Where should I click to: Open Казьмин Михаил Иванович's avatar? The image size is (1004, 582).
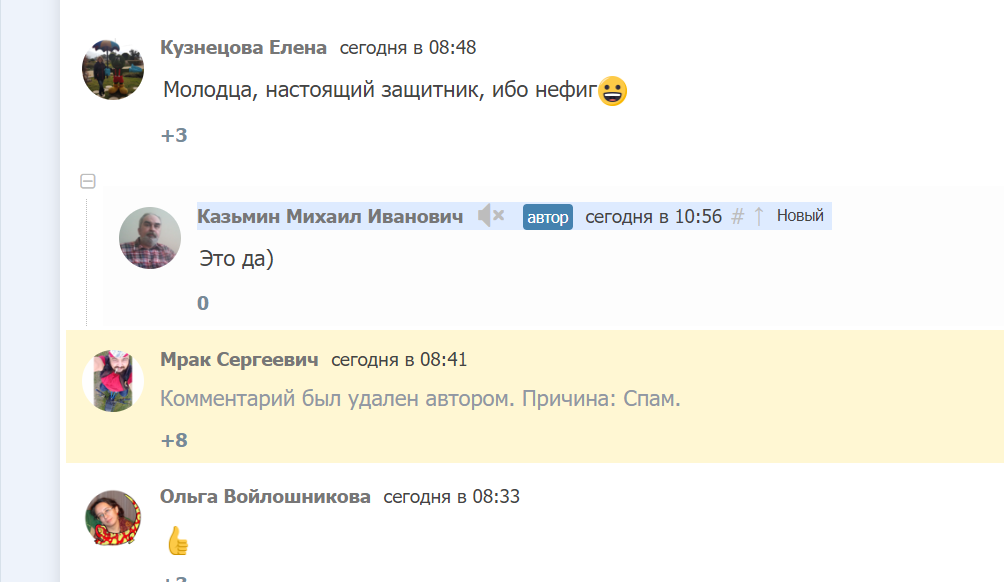pos(150,238)
